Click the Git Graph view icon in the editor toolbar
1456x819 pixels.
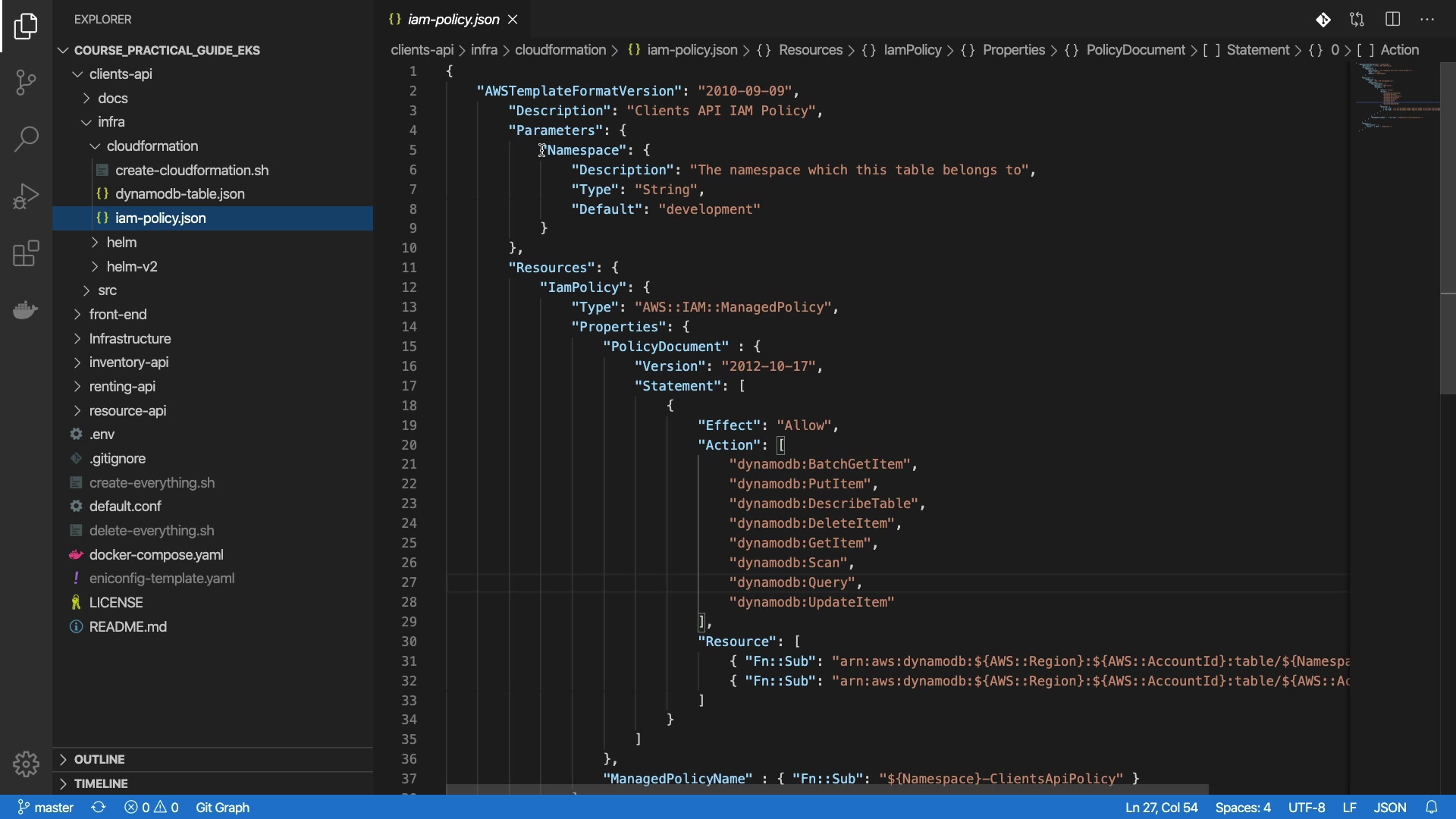click(1323, 20)
